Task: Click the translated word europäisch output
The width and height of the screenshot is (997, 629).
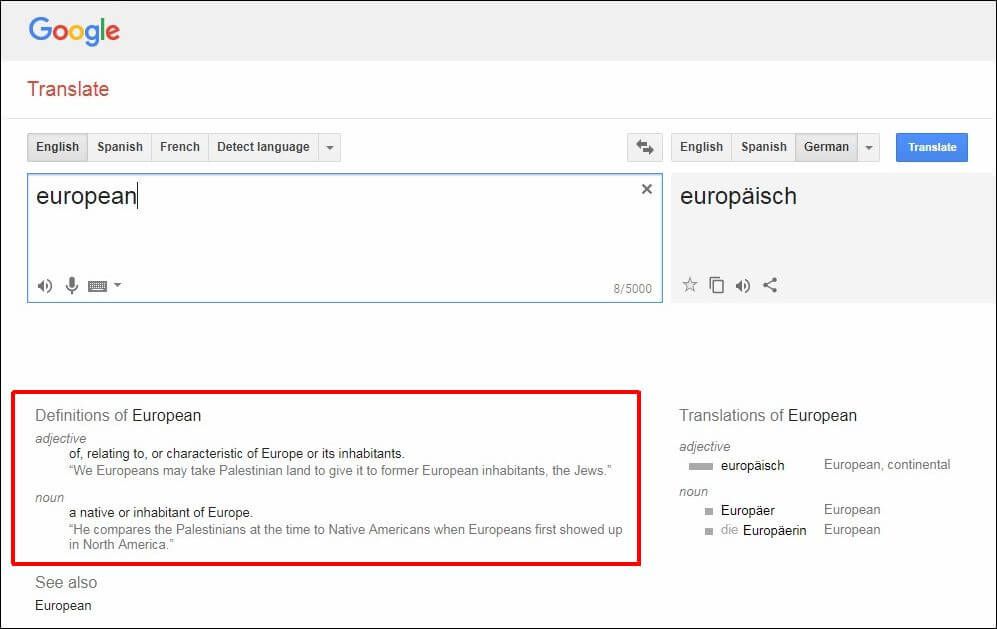Action: tap(738, 197)
